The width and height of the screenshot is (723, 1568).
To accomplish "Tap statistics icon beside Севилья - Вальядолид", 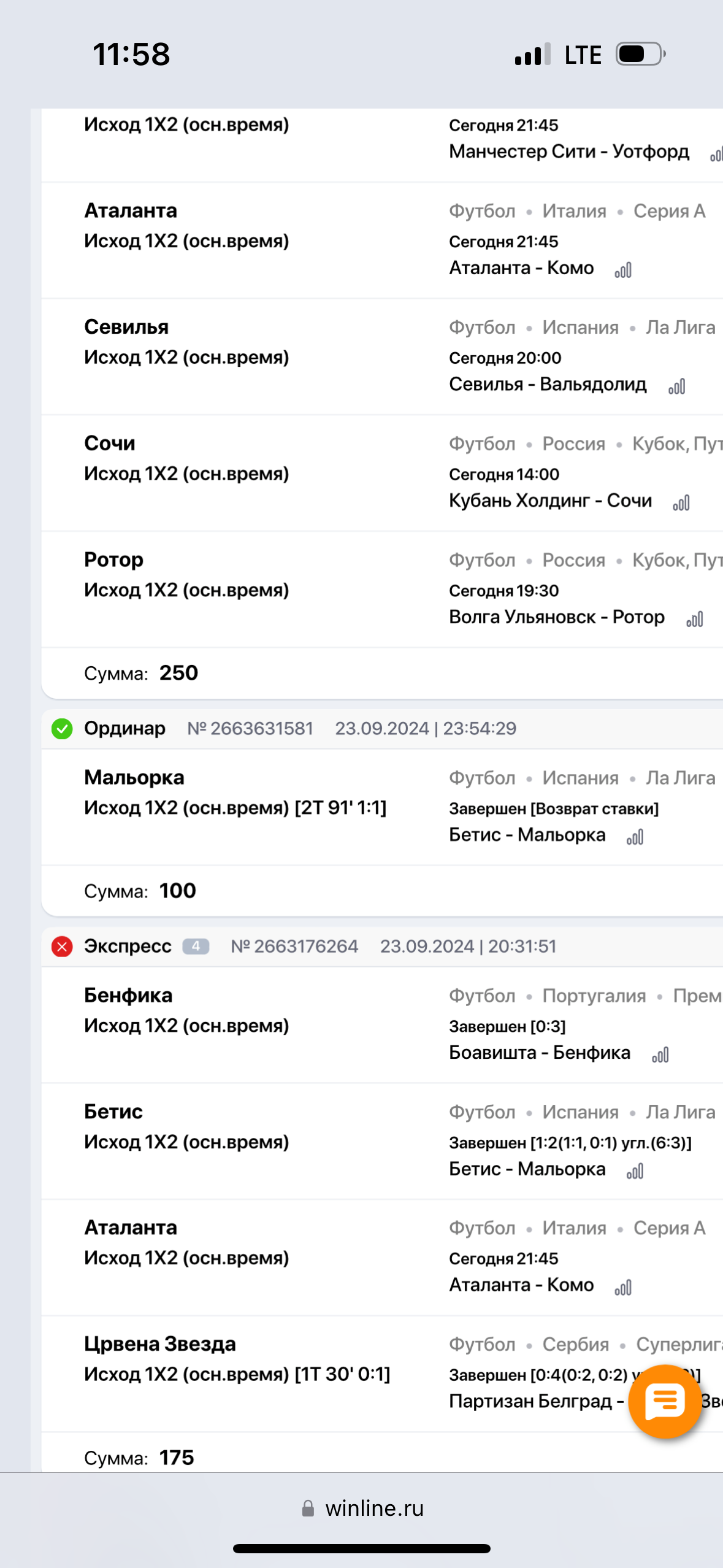I will point(676,386).
